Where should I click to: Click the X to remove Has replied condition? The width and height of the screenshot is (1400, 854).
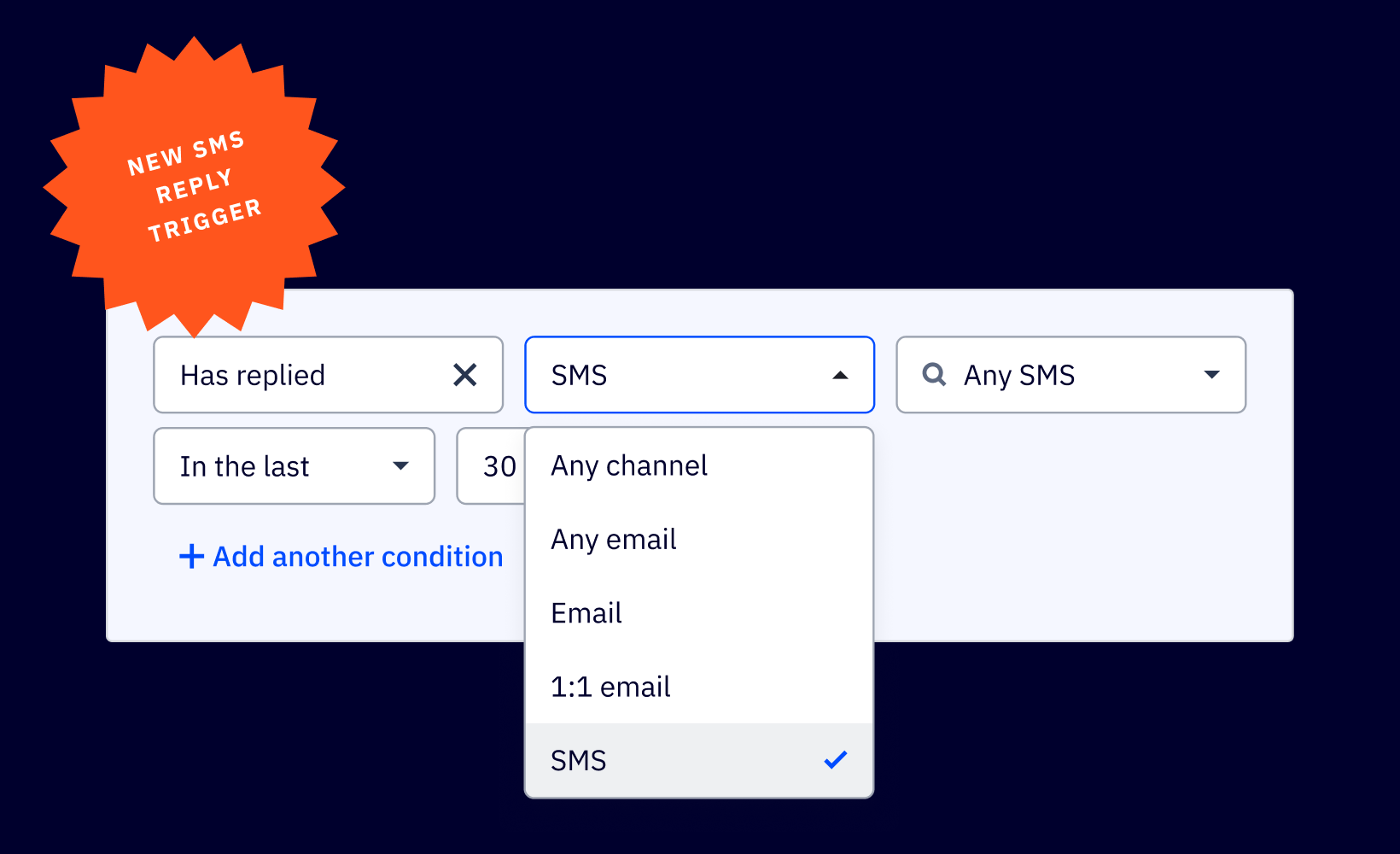click(464, 374)
